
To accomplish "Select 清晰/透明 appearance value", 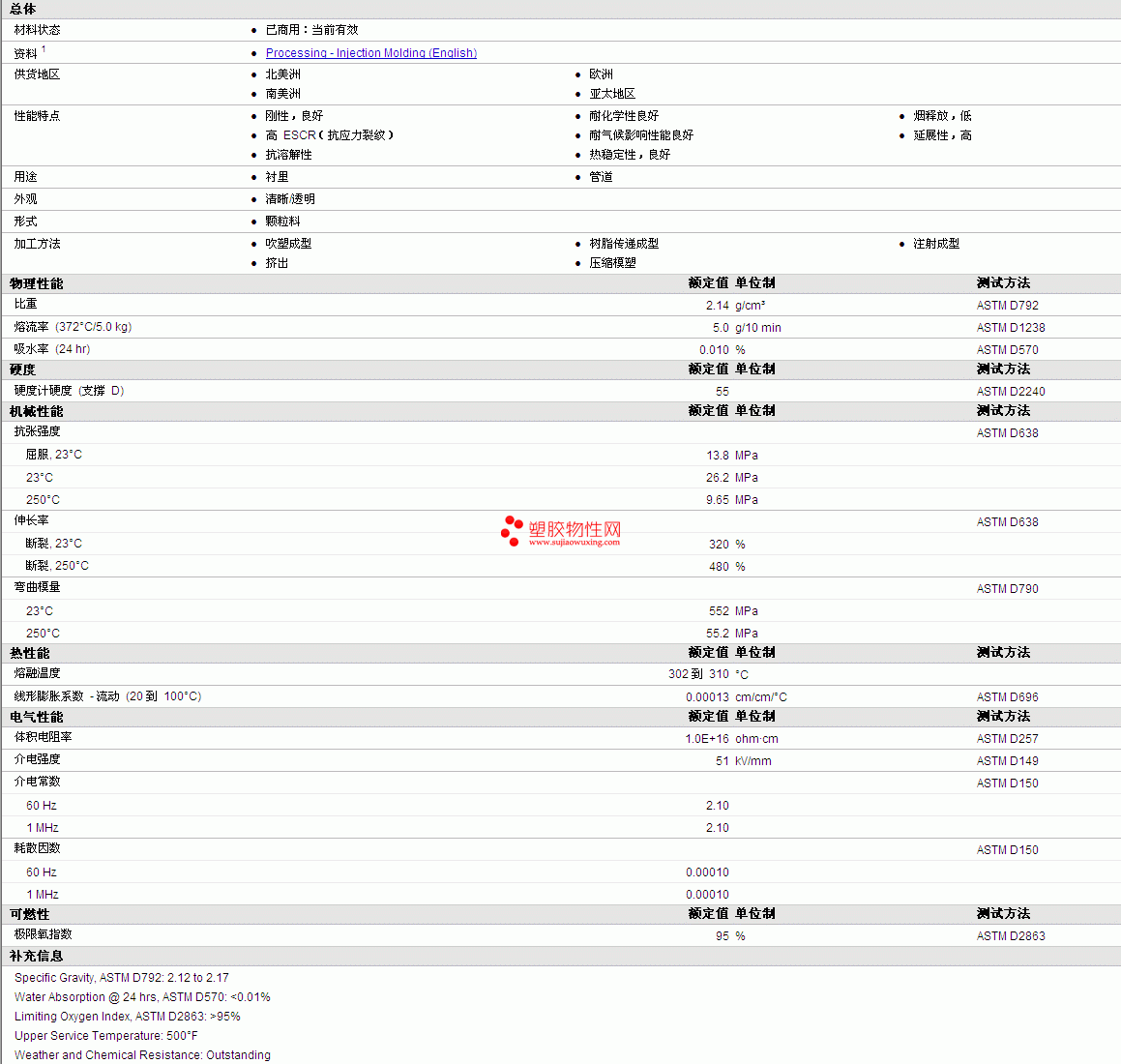I will (290, 199).
